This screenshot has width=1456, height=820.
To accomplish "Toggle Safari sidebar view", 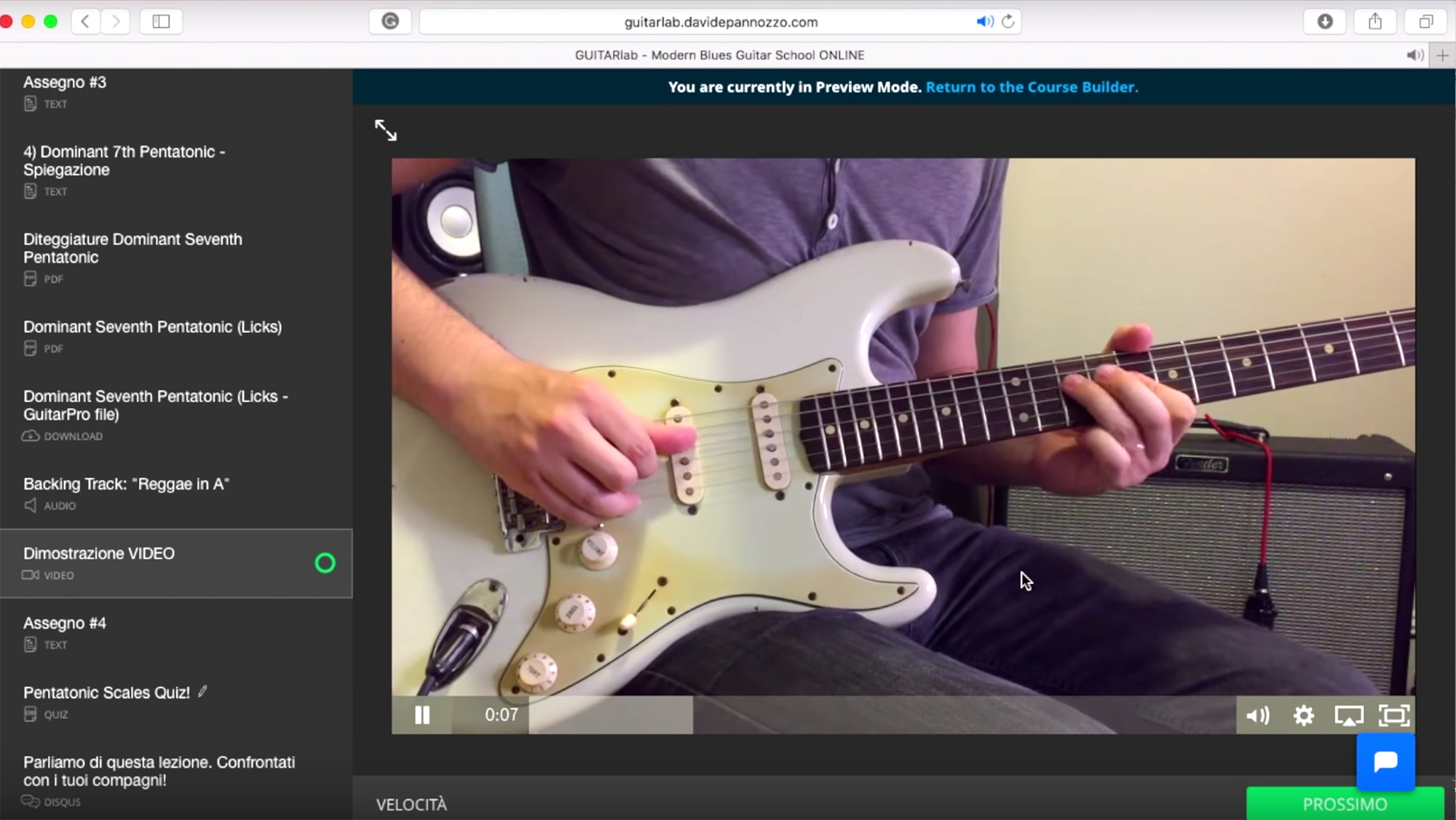I will (x=161, y=22).
